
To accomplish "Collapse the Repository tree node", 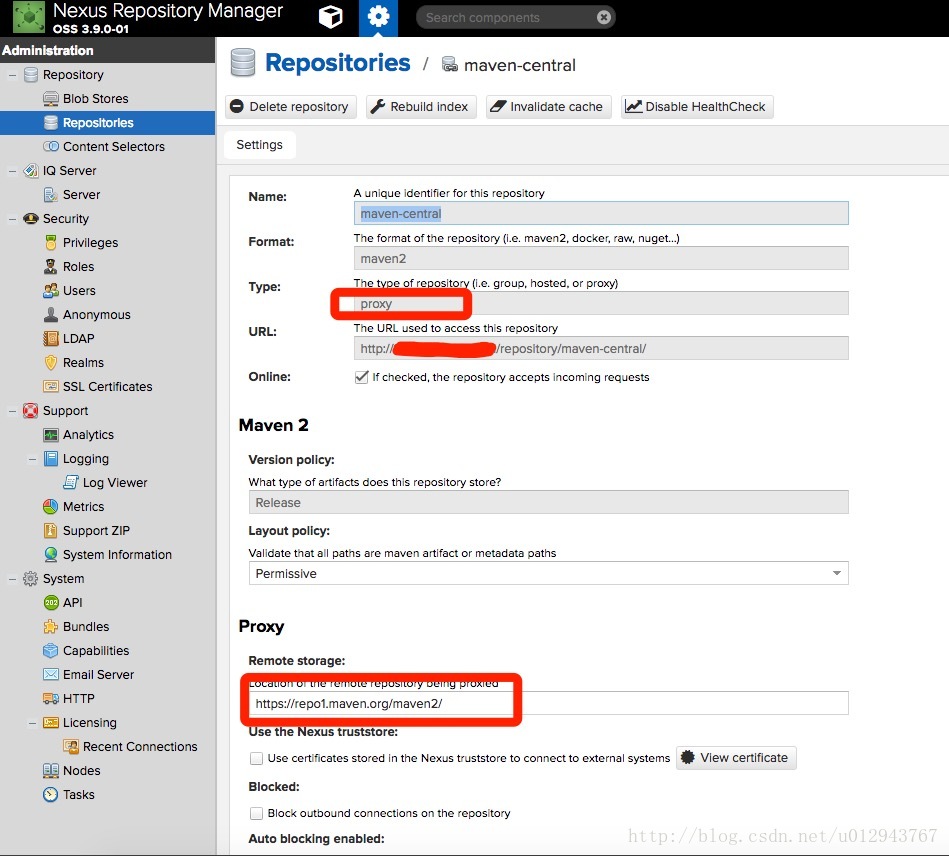I will 12,75.
